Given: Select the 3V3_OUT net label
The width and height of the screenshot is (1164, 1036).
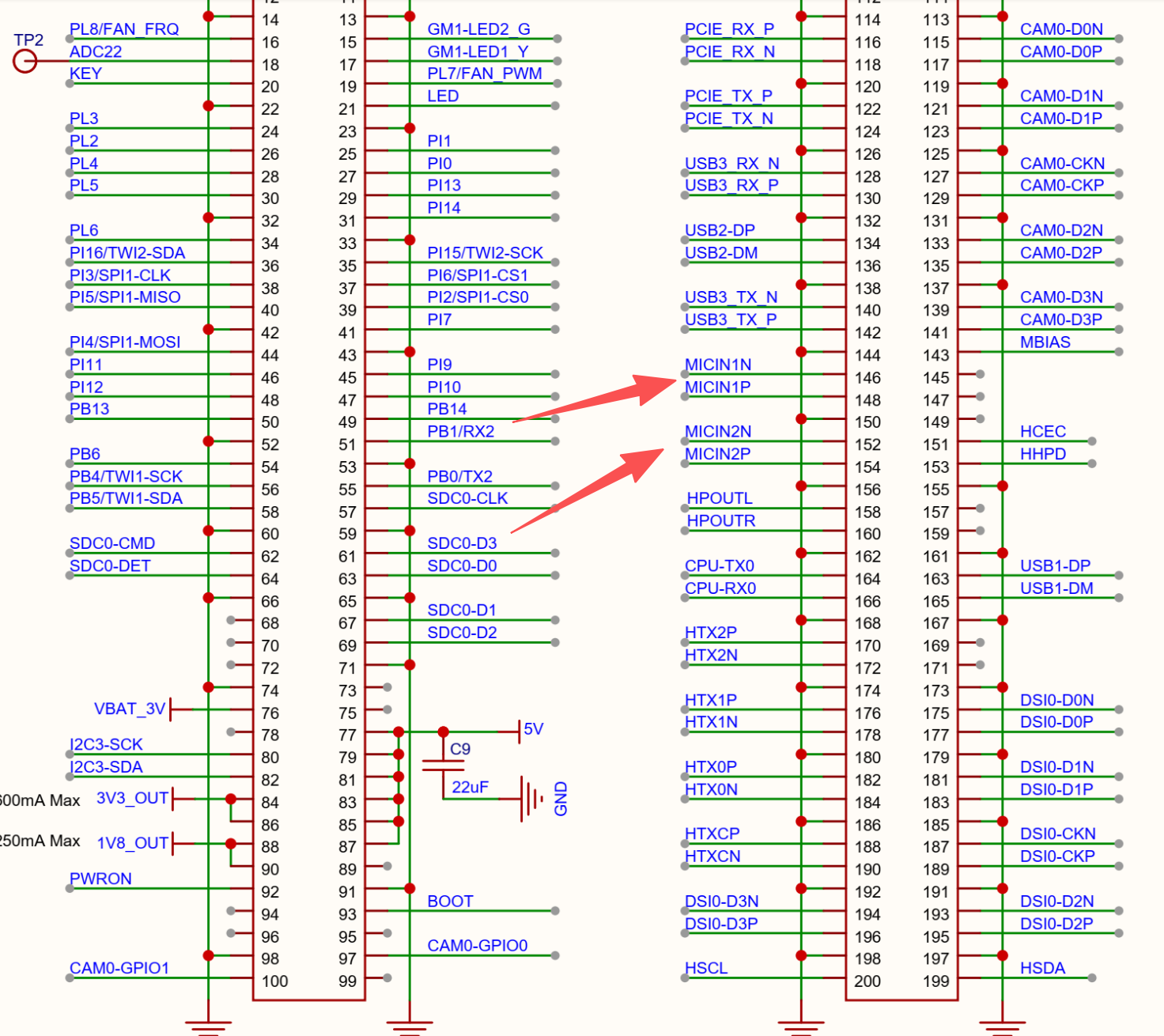Looking at the screenshot, I should pos(132,798).
